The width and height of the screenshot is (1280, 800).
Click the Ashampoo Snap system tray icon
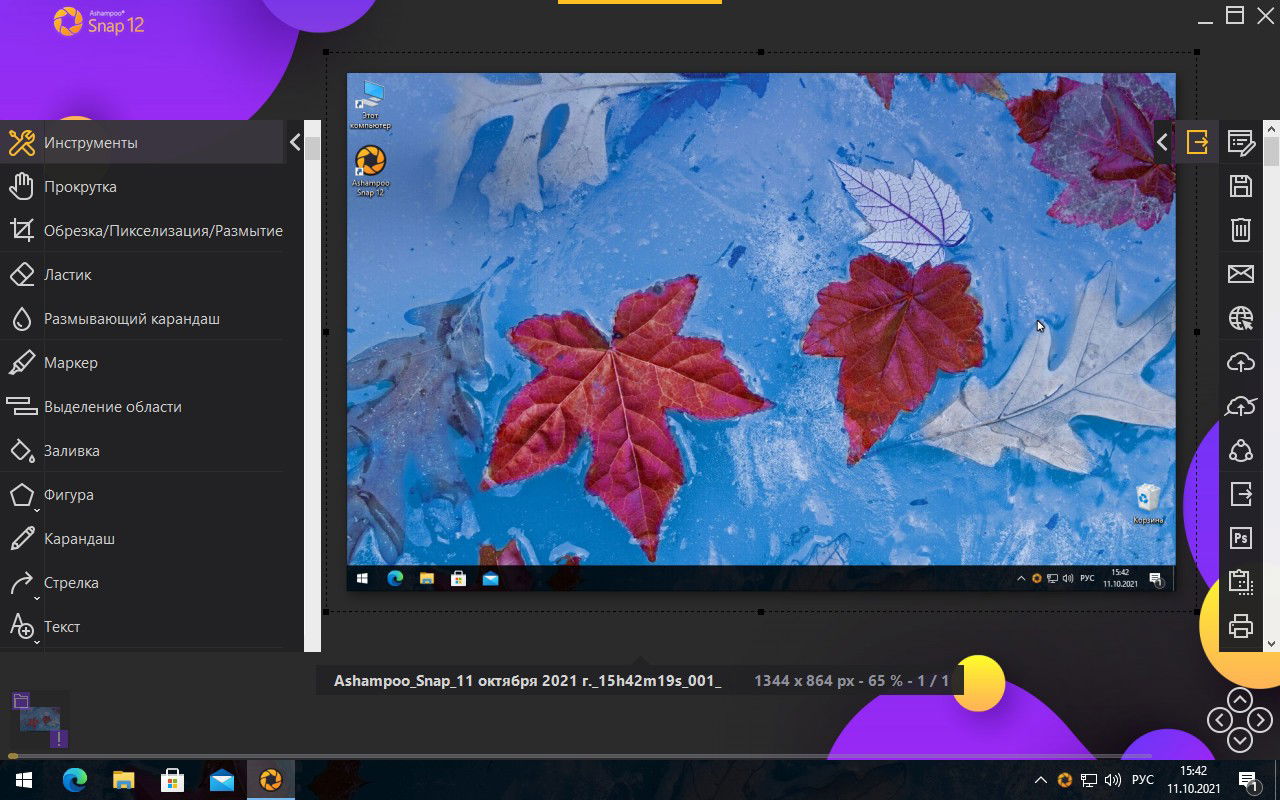tap(1065, 780)
